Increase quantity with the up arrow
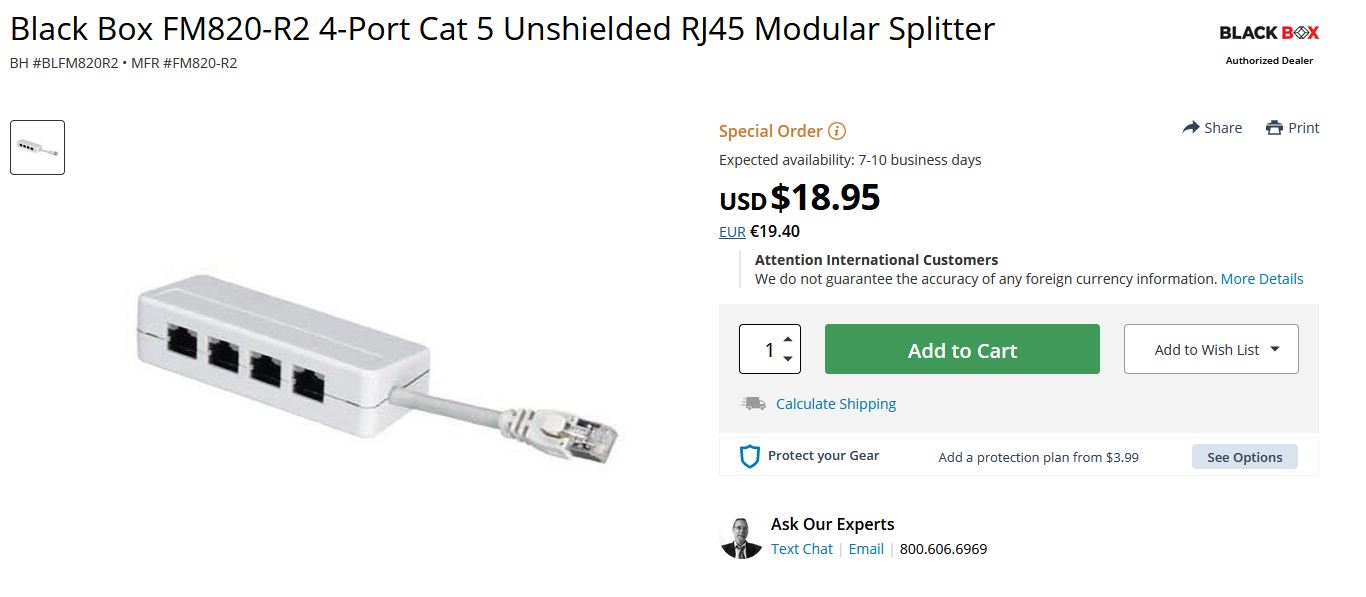The width and height of the screenshot is (1366, 597). click(x=788, y=339)
